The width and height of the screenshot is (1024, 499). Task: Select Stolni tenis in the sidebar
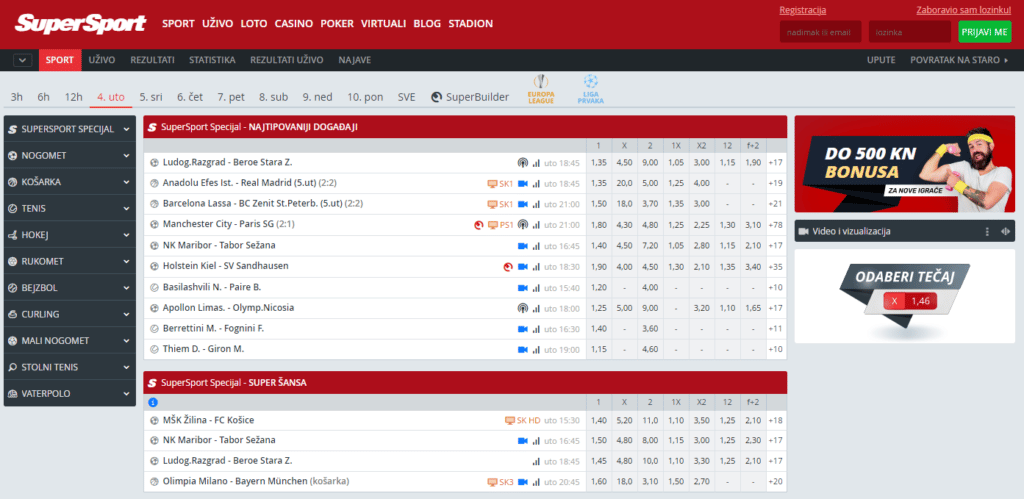click(x=70, y=367)
